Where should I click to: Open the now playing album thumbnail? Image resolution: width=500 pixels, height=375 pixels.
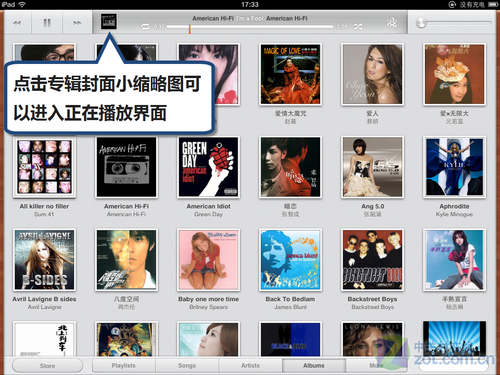coord(109,22)
